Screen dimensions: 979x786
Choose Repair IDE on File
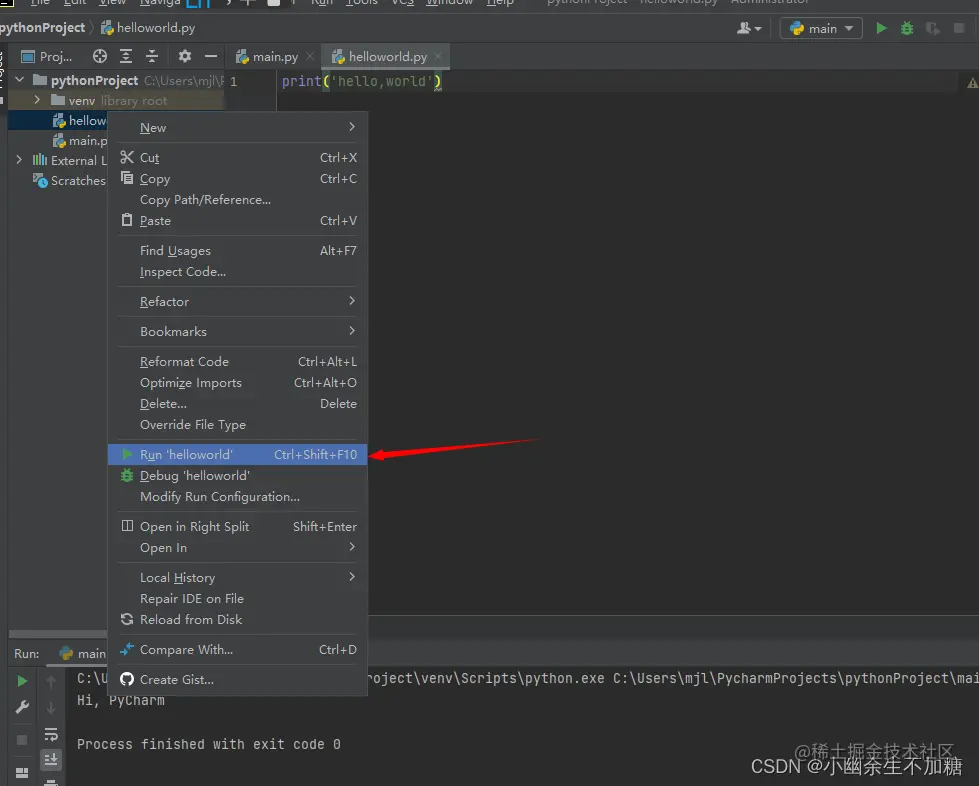237,599
